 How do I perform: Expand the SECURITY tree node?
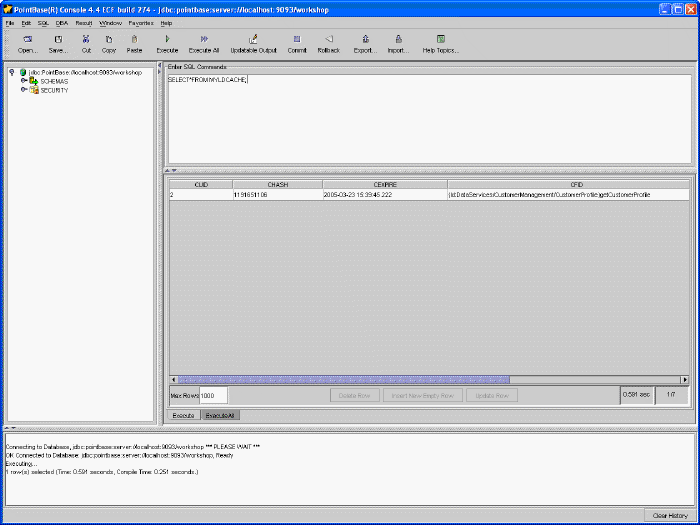(24, 90)
